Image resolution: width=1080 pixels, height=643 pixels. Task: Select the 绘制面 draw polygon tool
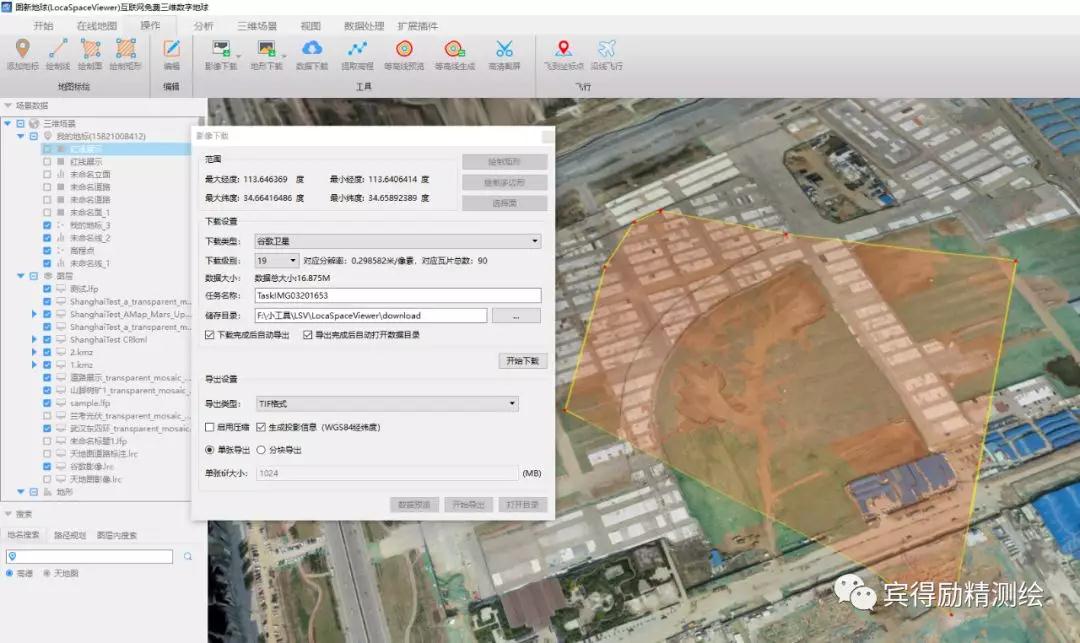91,48
